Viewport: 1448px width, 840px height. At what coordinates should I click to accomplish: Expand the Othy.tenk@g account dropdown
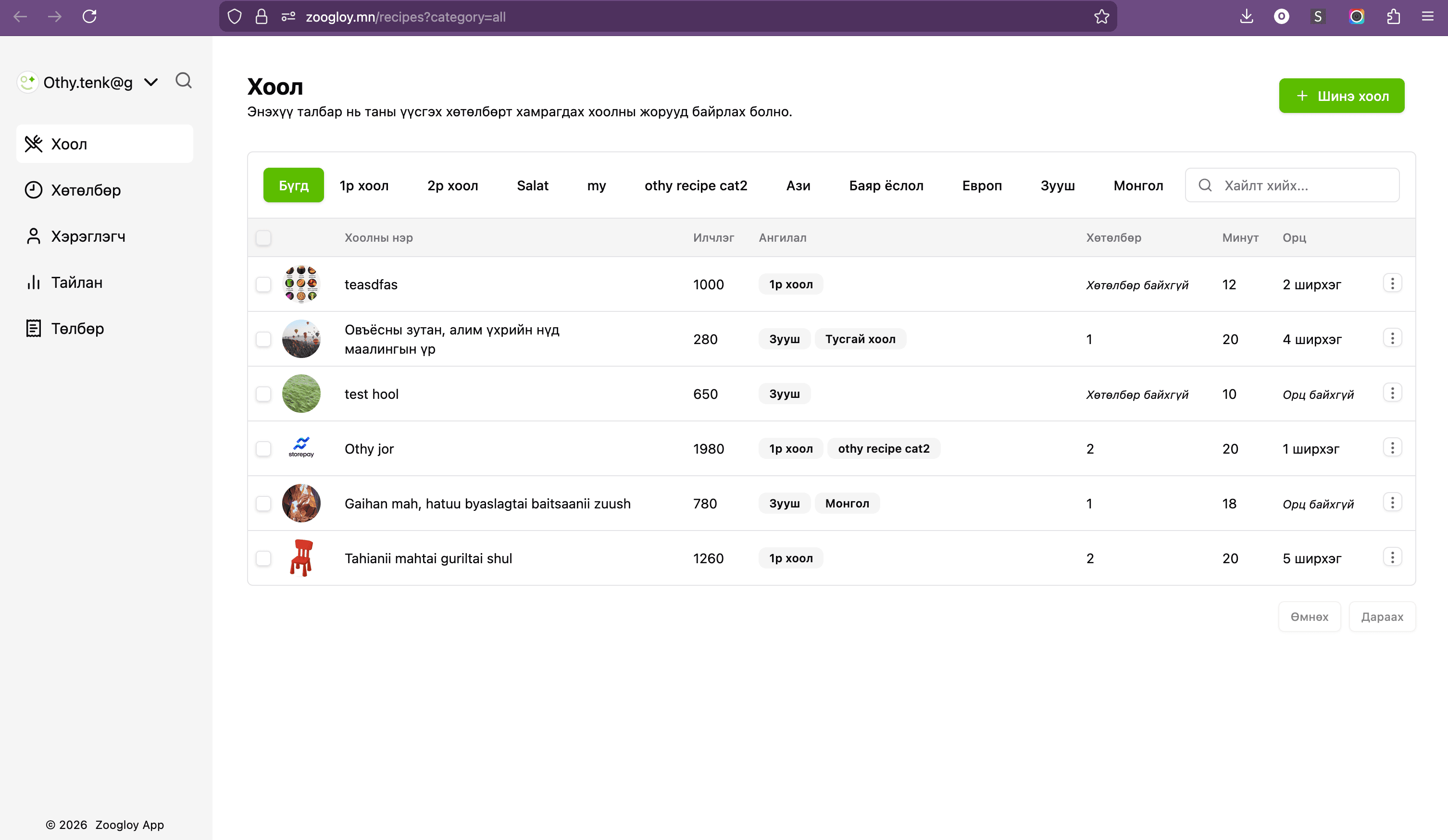pyautogui.click(x=151, y=82)
